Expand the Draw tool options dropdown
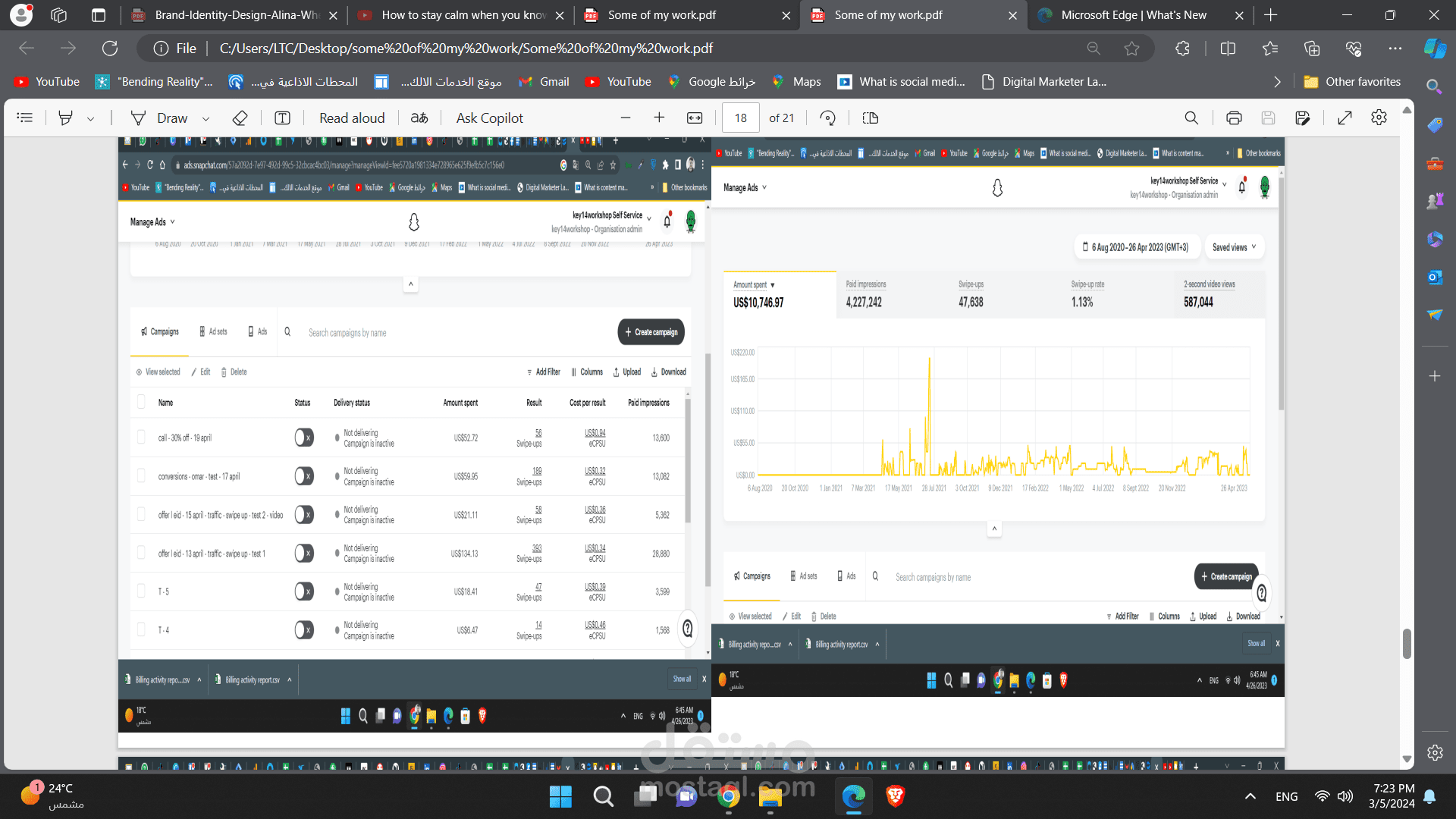 click(x=206, y=118)
